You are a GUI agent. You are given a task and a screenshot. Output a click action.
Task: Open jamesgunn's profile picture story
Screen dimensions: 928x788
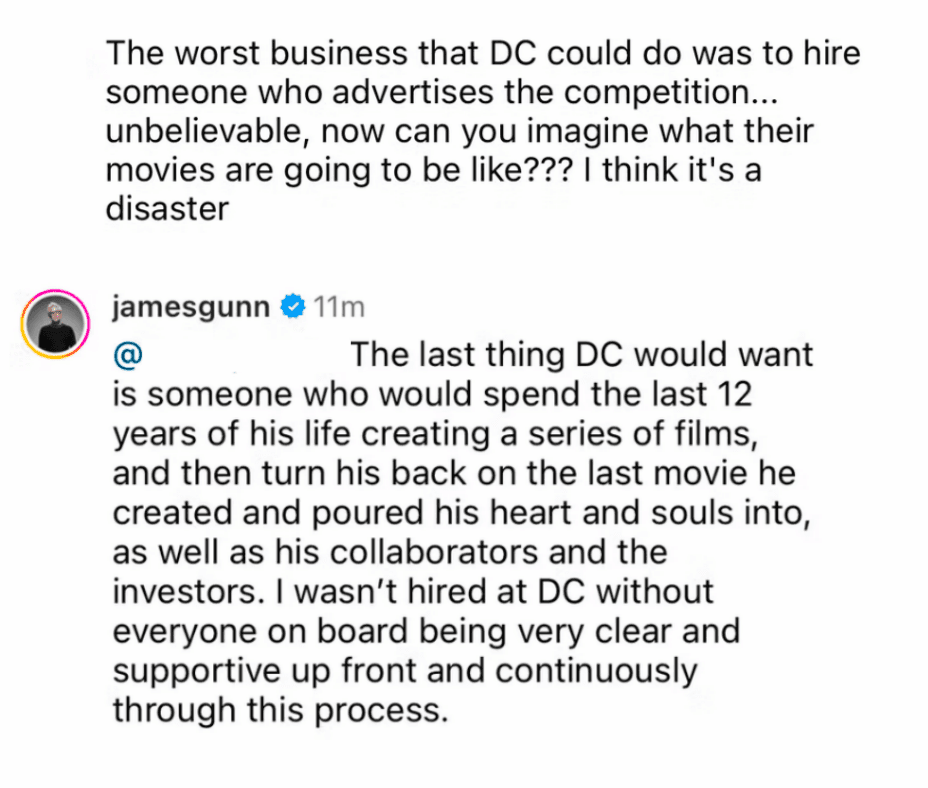(56, 324)
